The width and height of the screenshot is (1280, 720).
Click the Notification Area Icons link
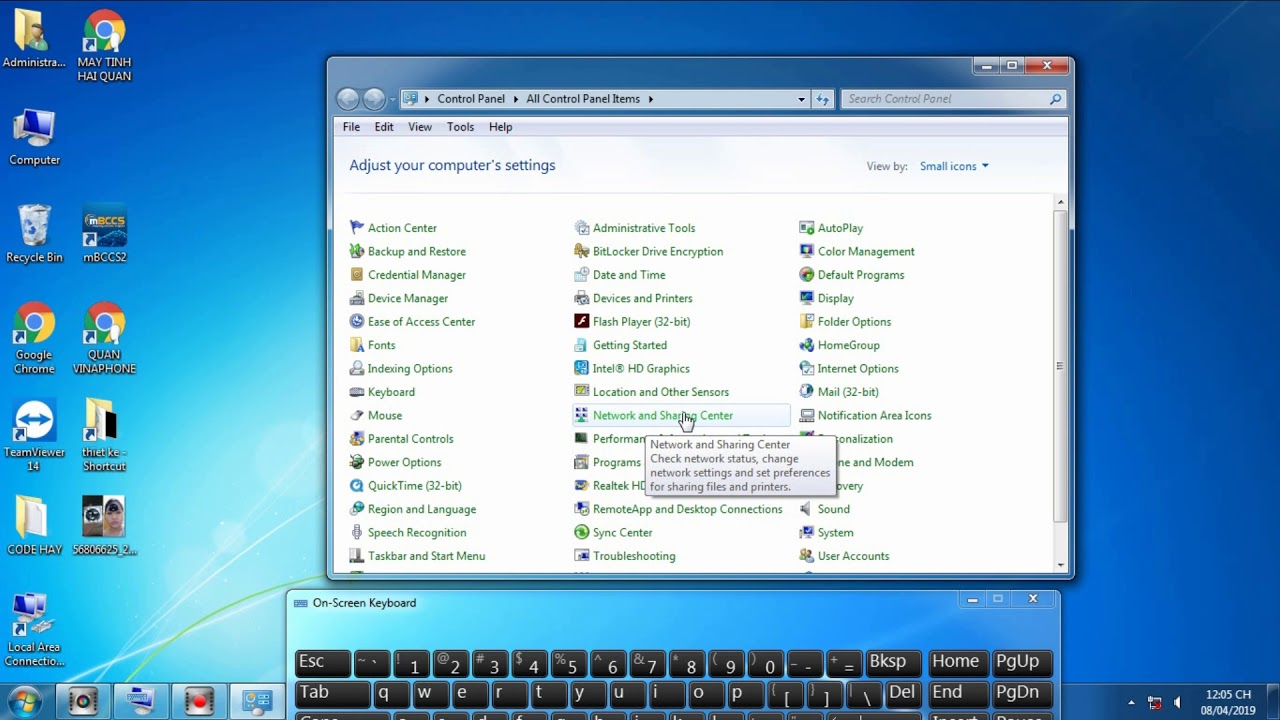click(874, 415)
